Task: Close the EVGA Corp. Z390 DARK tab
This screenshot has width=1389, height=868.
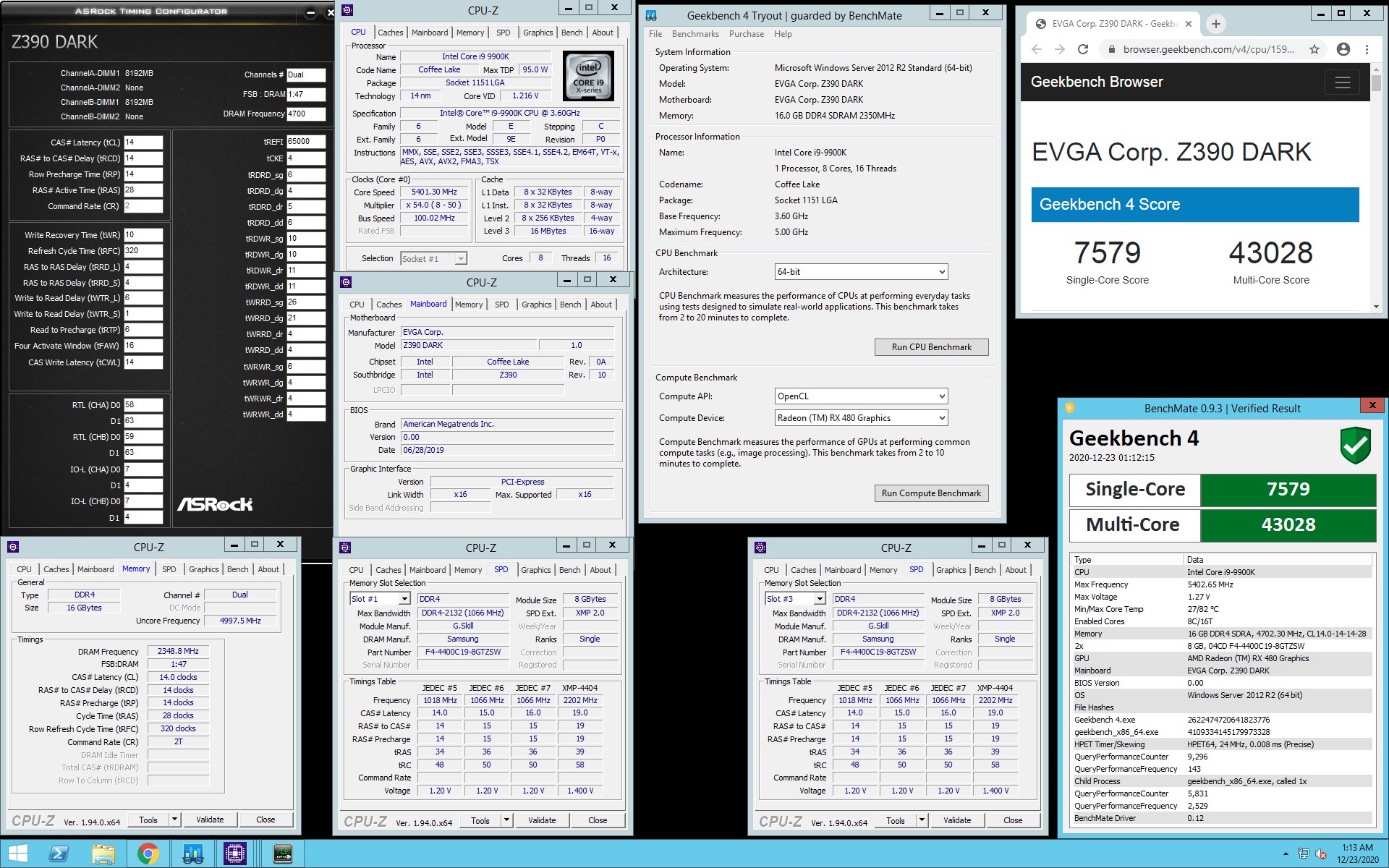Action: tap(1189, 24)
